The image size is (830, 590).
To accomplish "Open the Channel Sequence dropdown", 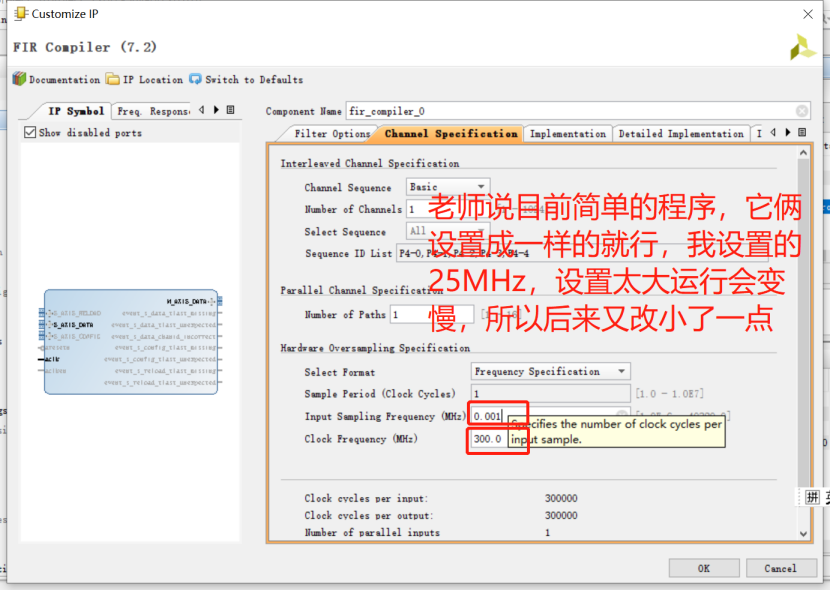I will [448, 187].
